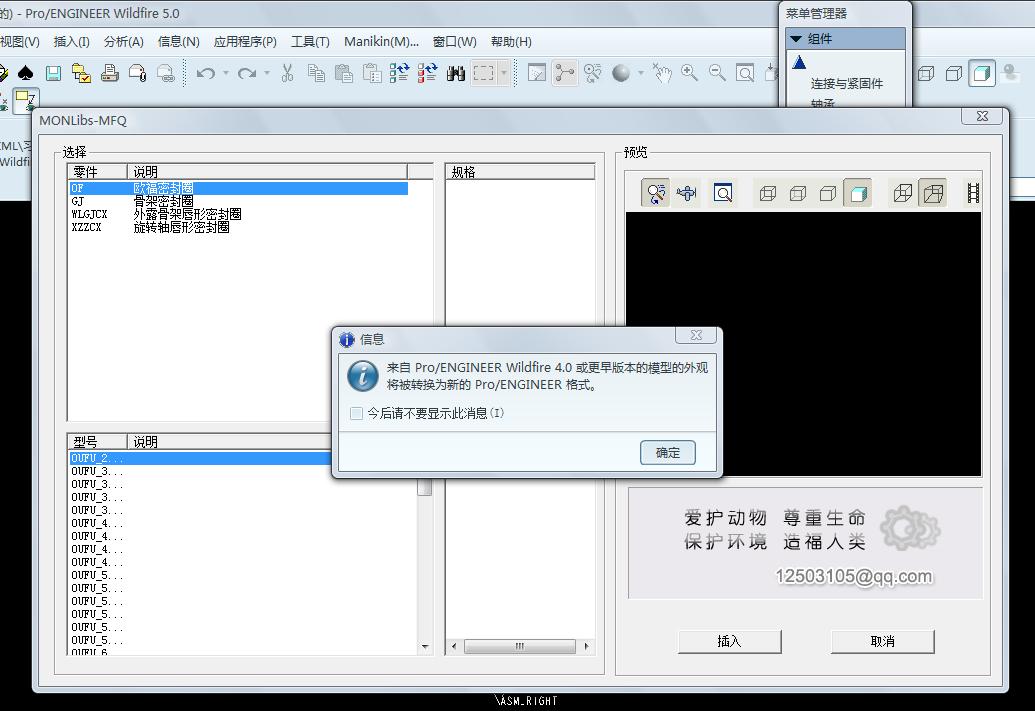Open the Redo history dropdown arrow
Viewport: 1035px width, 711px height.
click(267, 73)
